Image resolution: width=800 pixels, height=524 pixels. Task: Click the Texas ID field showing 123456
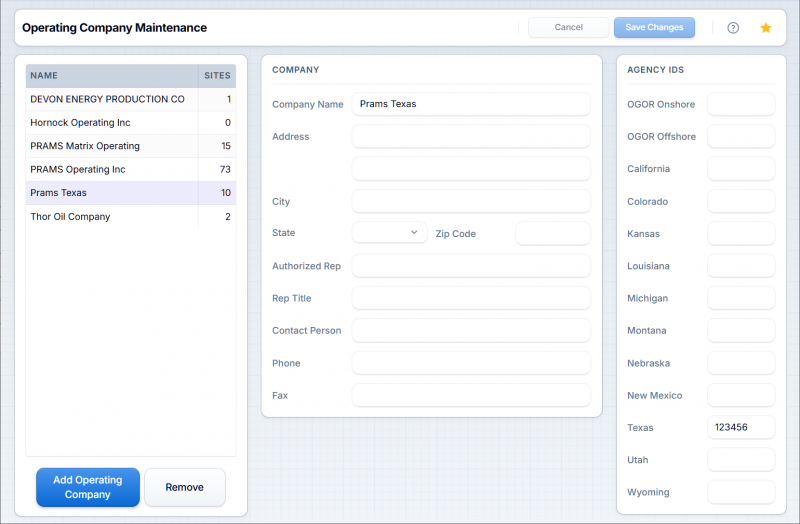pyautogui.click(x=741, y=428)
